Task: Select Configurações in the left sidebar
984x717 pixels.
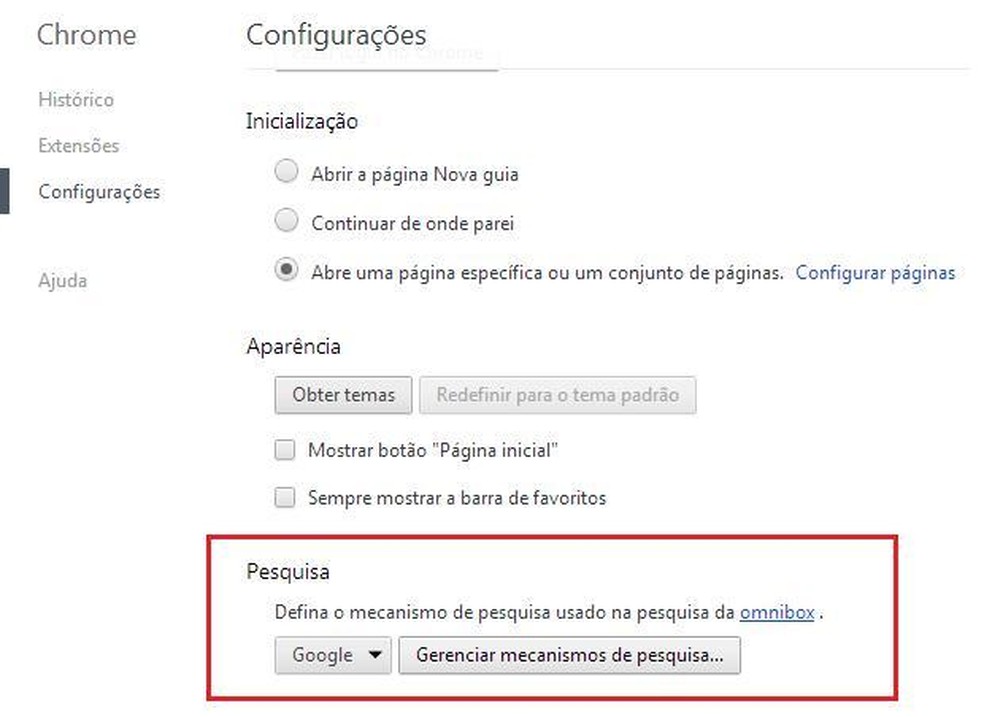Action: pos(98,192)
